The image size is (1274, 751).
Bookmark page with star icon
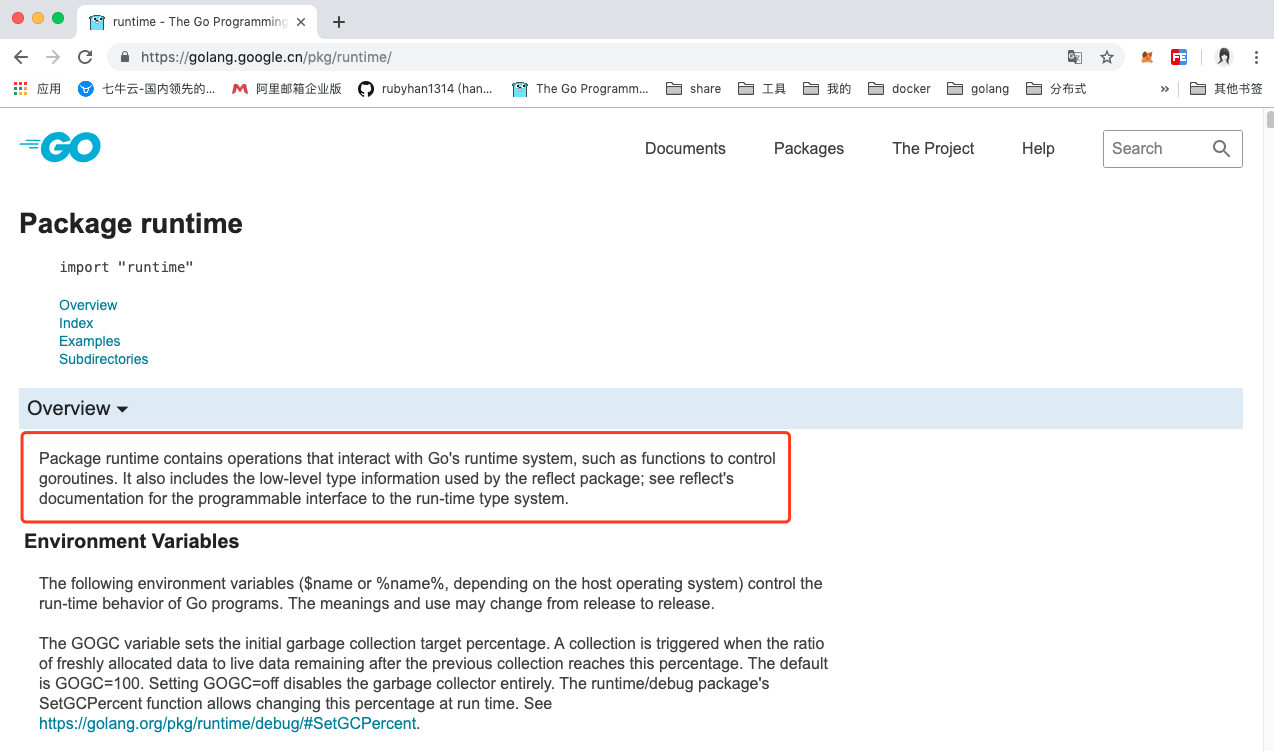click(x=1107, y=57)
